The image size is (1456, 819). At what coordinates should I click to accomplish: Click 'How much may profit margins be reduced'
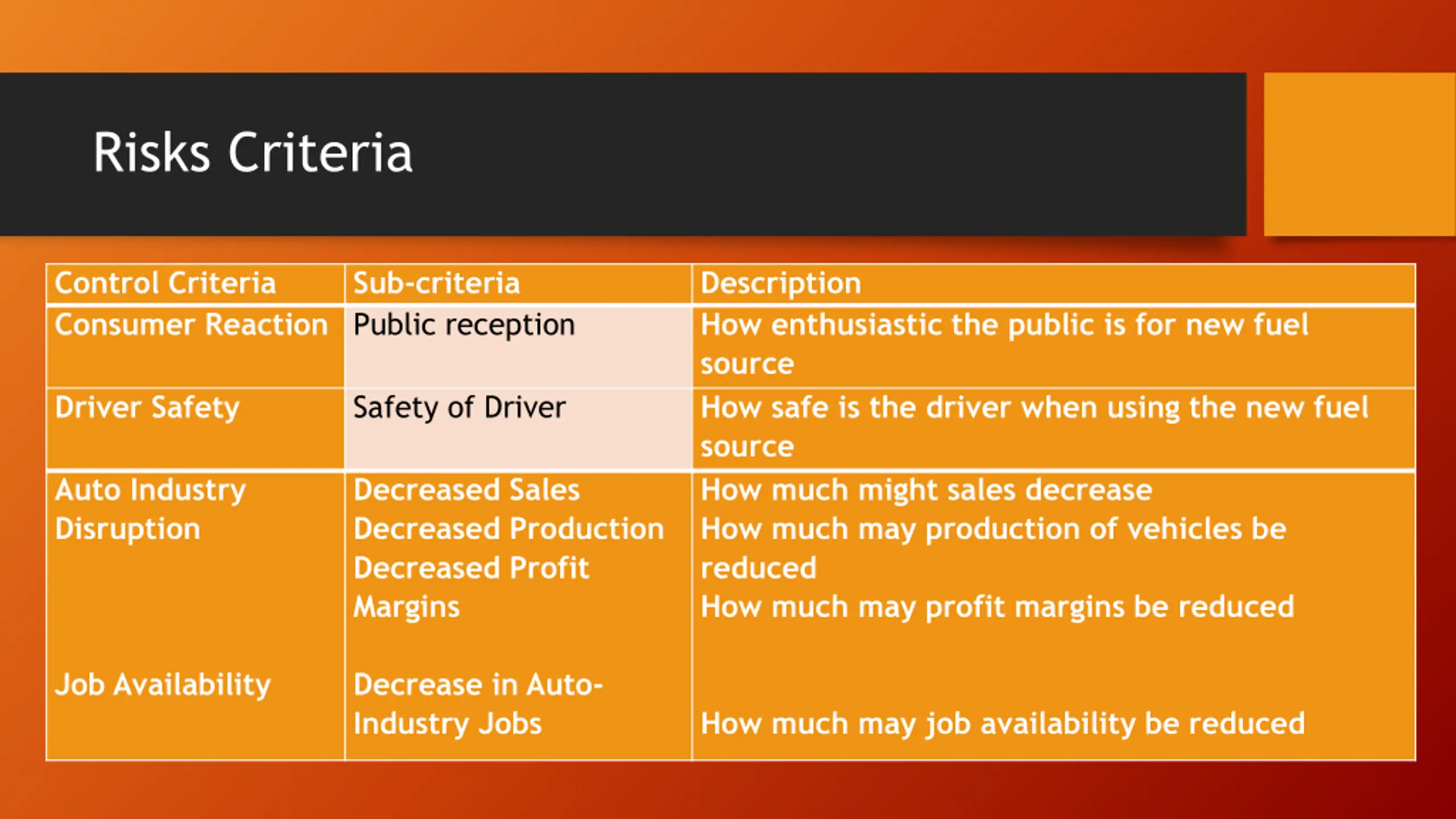point(997,607)
